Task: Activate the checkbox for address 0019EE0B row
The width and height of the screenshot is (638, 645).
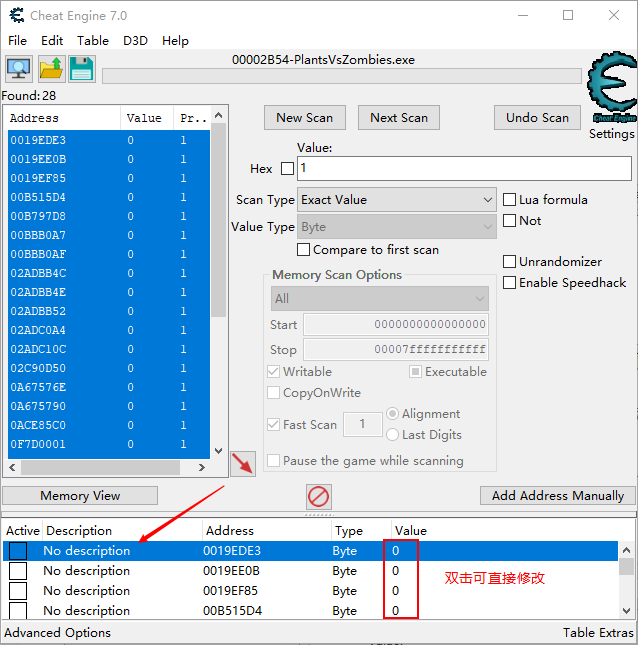Action: [x=18, y=571]
